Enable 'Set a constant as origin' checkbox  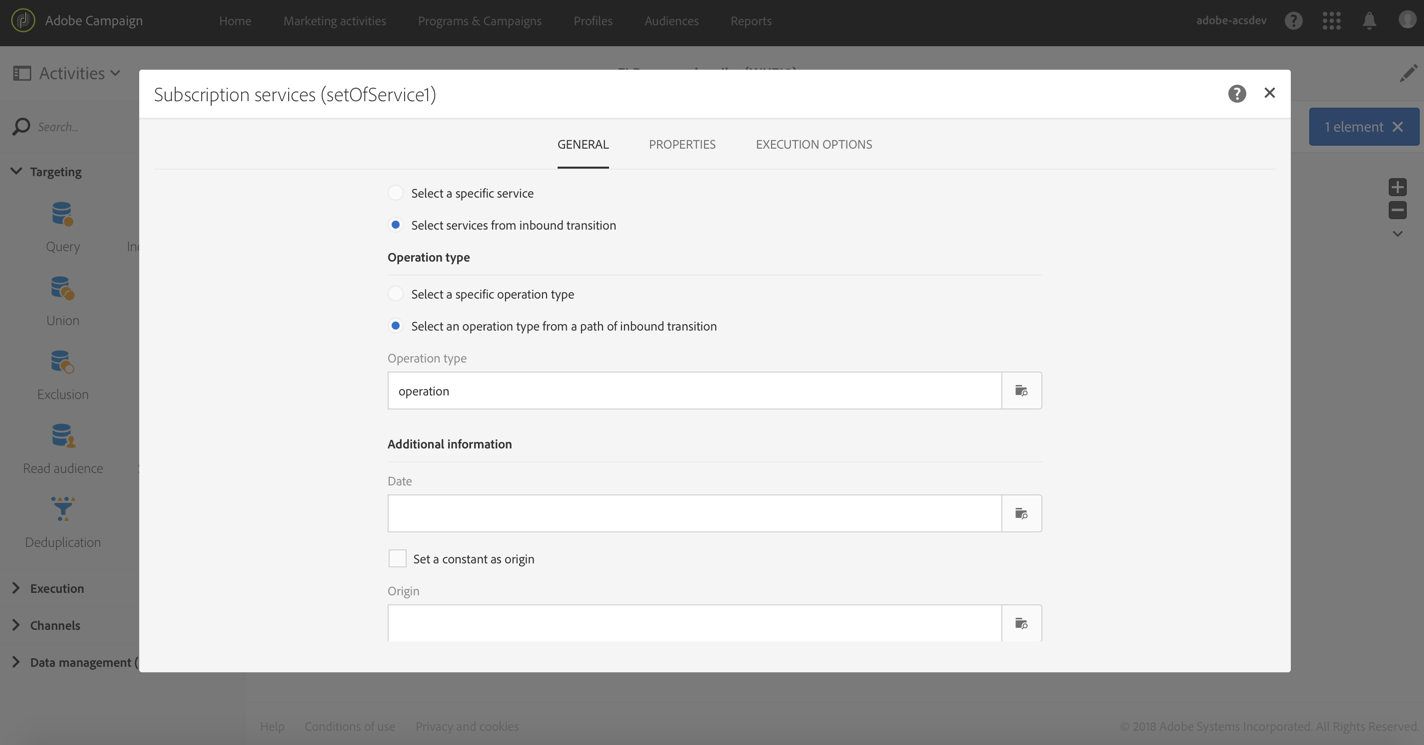pyautogui.click(x=397, y=559)
